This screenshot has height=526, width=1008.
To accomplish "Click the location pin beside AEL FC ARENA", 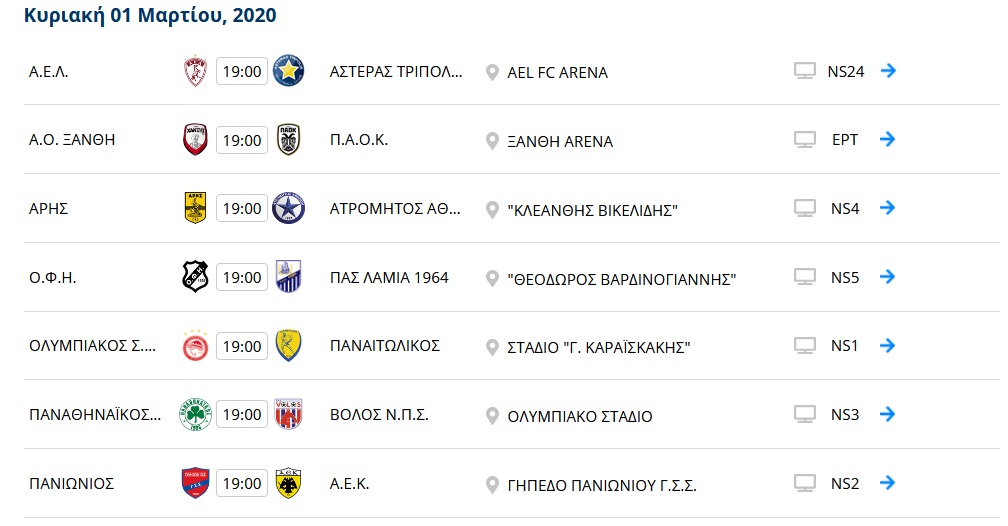I will coord(491,72).
